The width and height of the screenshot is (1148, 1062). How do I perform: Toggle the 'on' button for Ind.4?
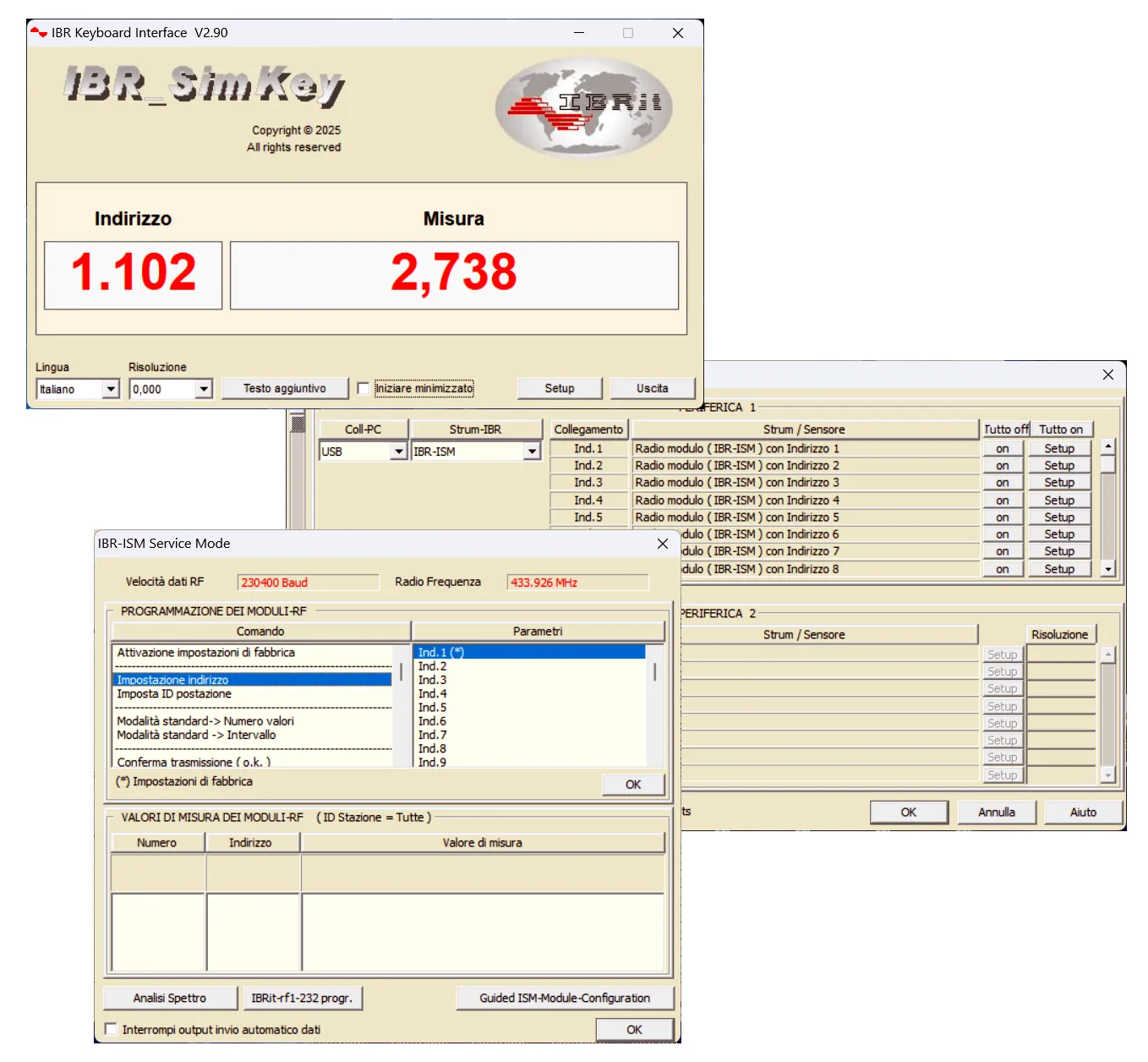pyautogui.click(x=1003, y=501)
